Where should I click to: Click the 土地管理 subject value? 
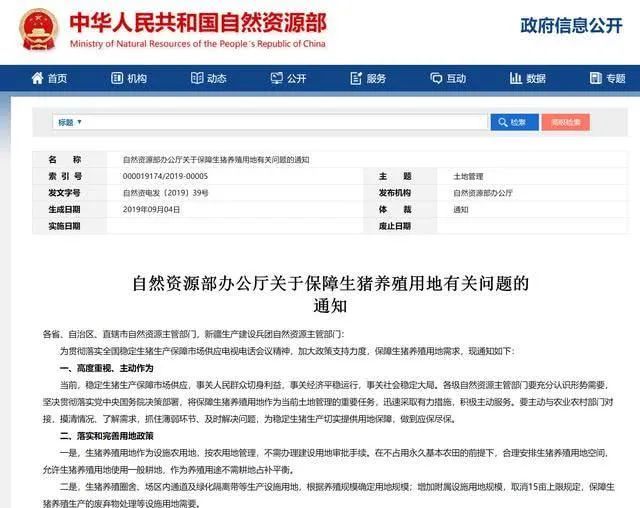point(468,177)
